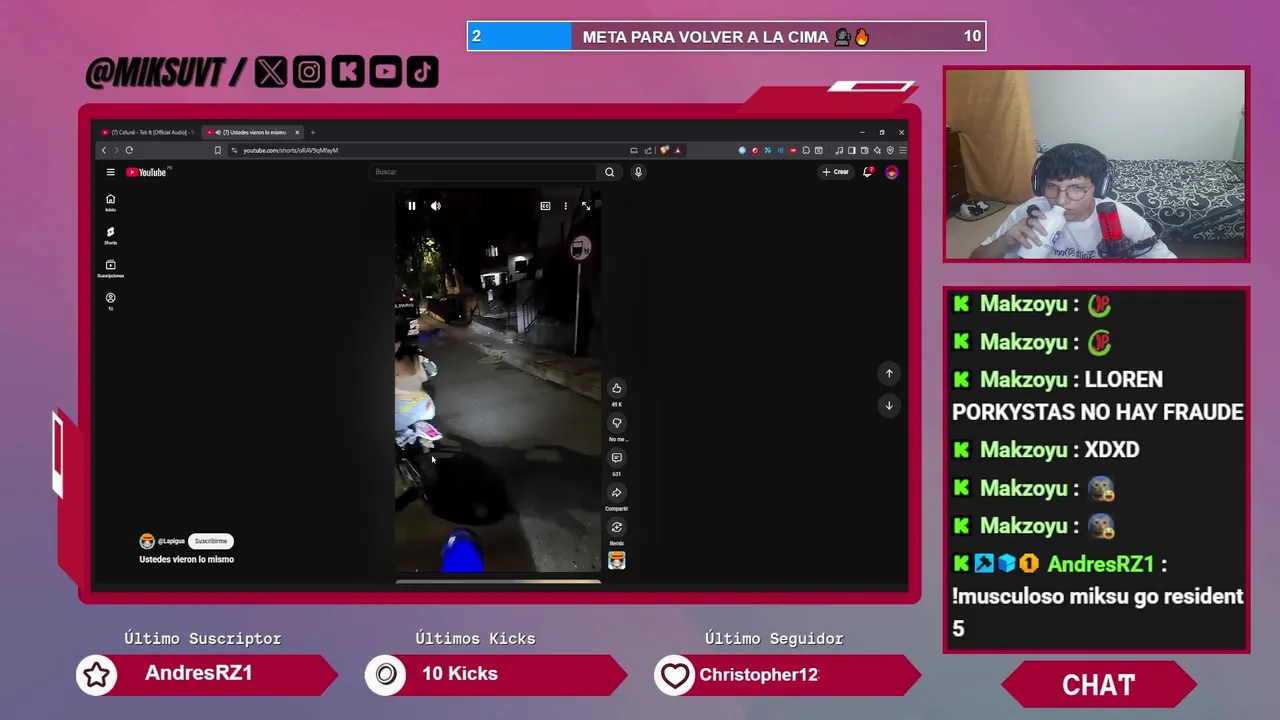Go to the next Short with down arrow
The width and height of the screenshot is (1280, 720).
(x=889, y=405)
